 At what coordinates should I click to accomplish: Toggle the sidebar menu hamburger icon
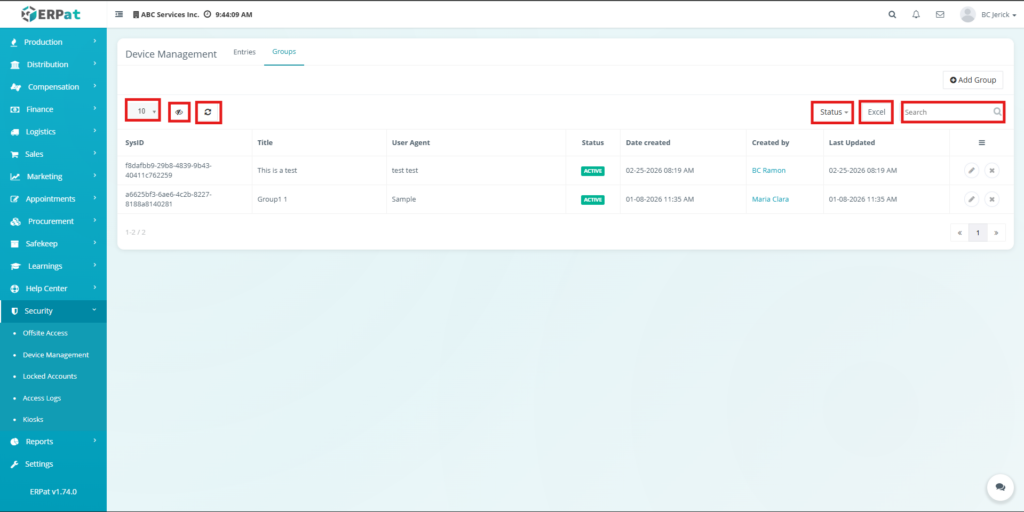point(120,15)
